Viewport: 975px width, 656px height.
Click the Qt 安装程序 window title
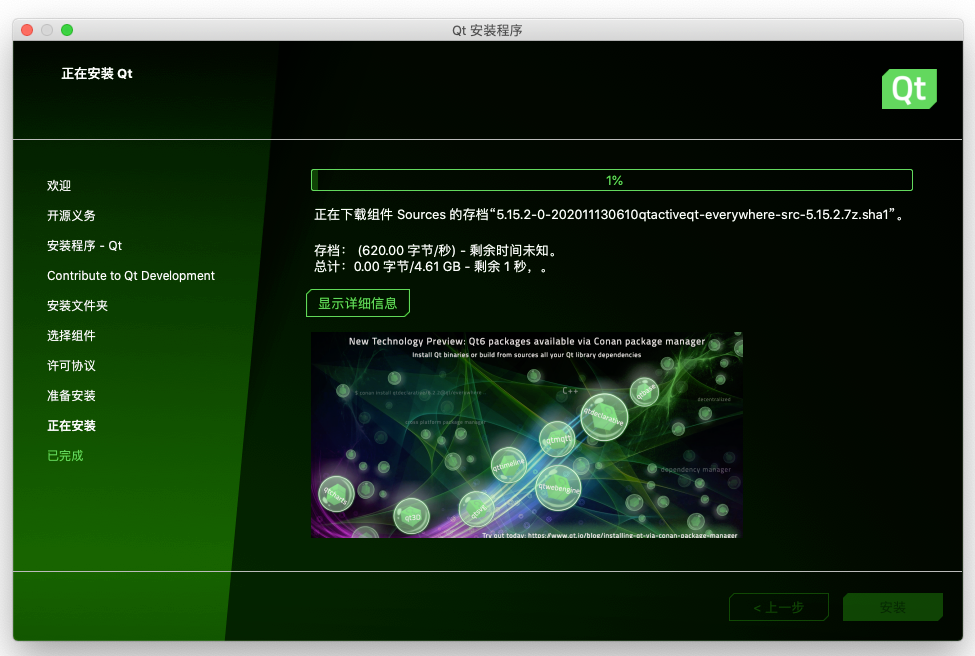[487, 30]
